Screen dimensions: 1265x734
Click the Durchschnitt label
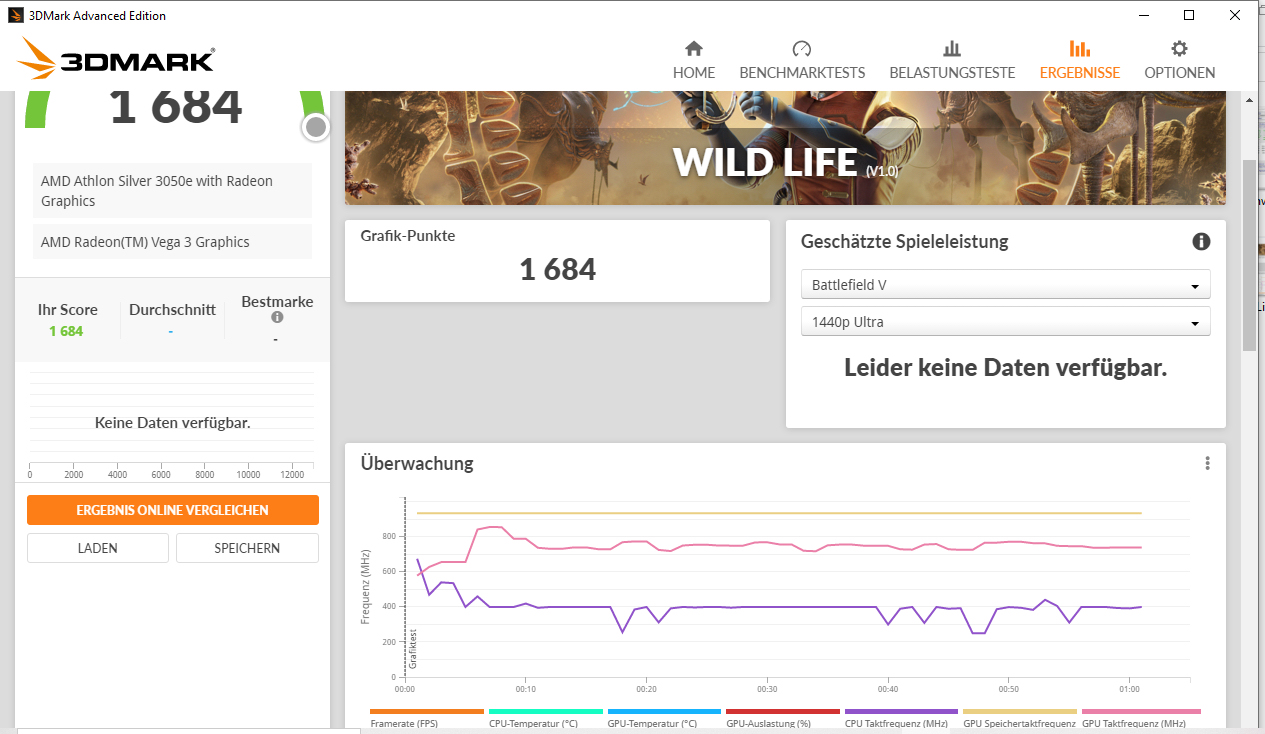(172, 310)
